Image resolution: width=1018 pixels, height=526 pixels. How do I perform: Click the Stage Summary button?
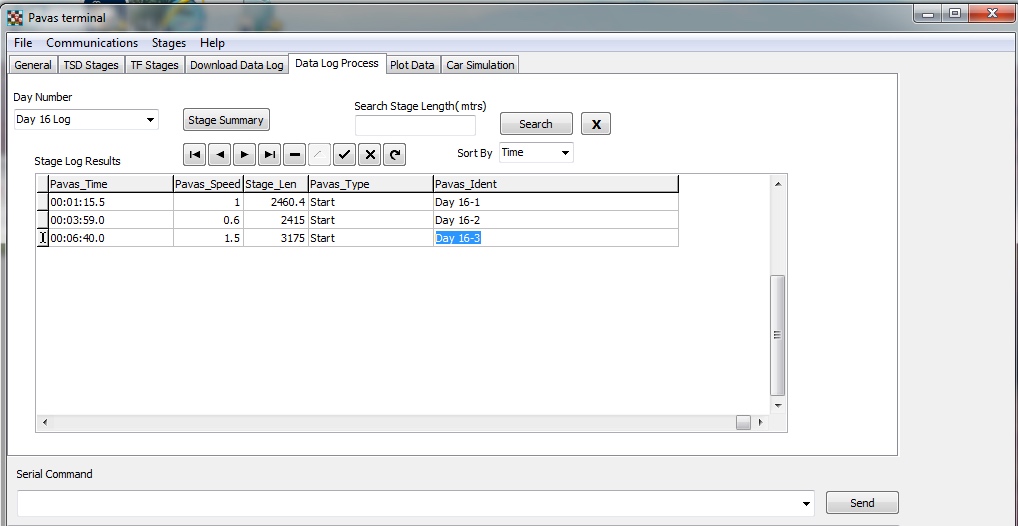226,120
